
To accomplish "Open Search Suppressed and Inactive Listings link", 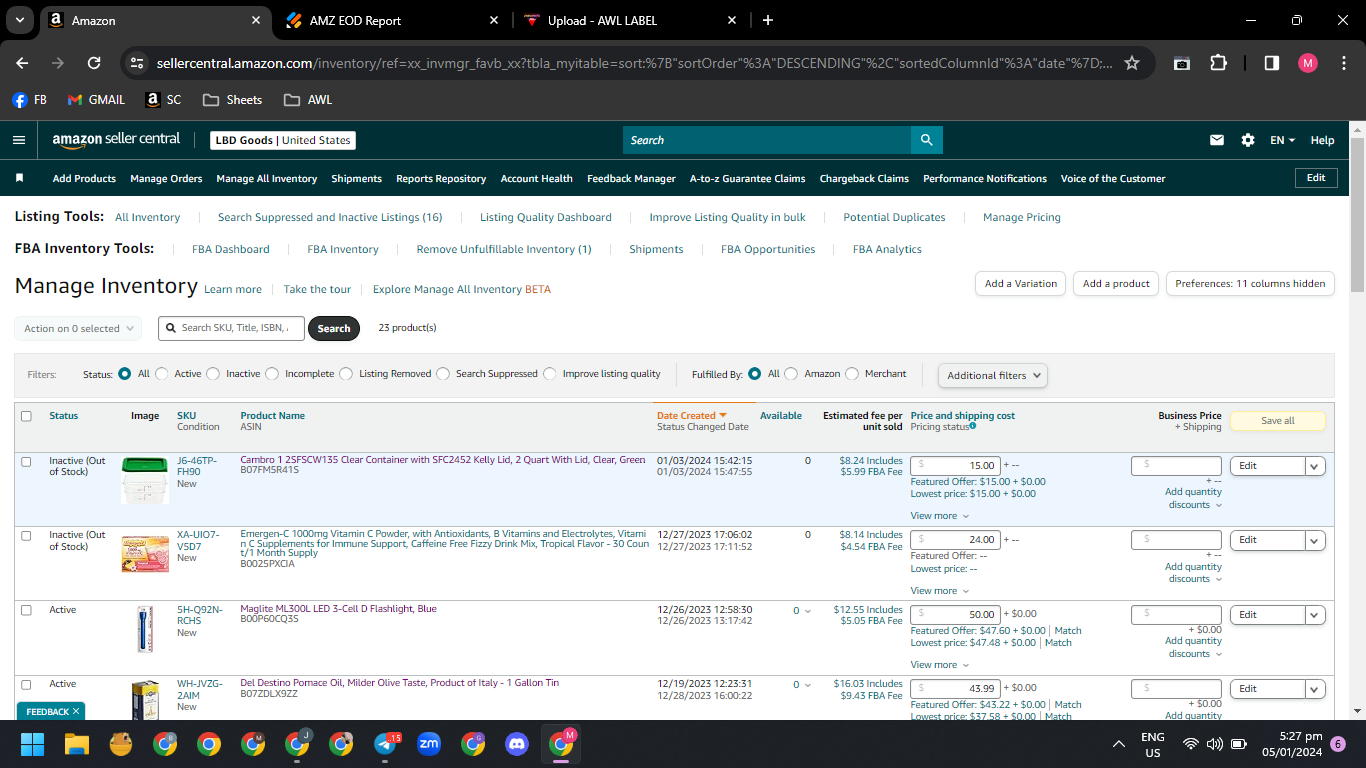I will 330,217.
